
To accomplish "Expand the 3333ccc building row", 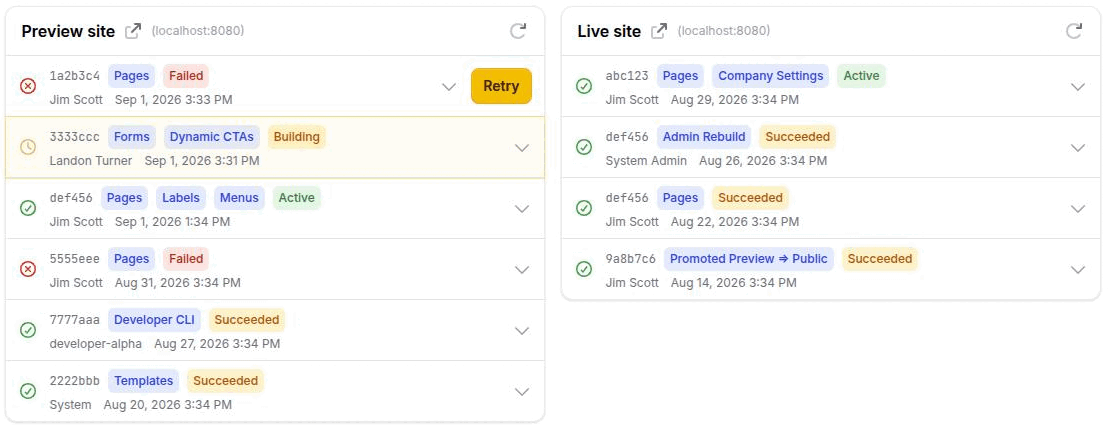I will point(522,147).
